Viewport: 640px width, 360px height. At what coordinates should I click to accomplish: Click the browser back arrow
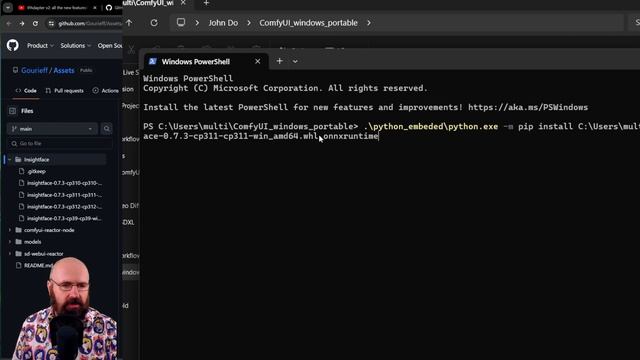(x=9, y=24)
